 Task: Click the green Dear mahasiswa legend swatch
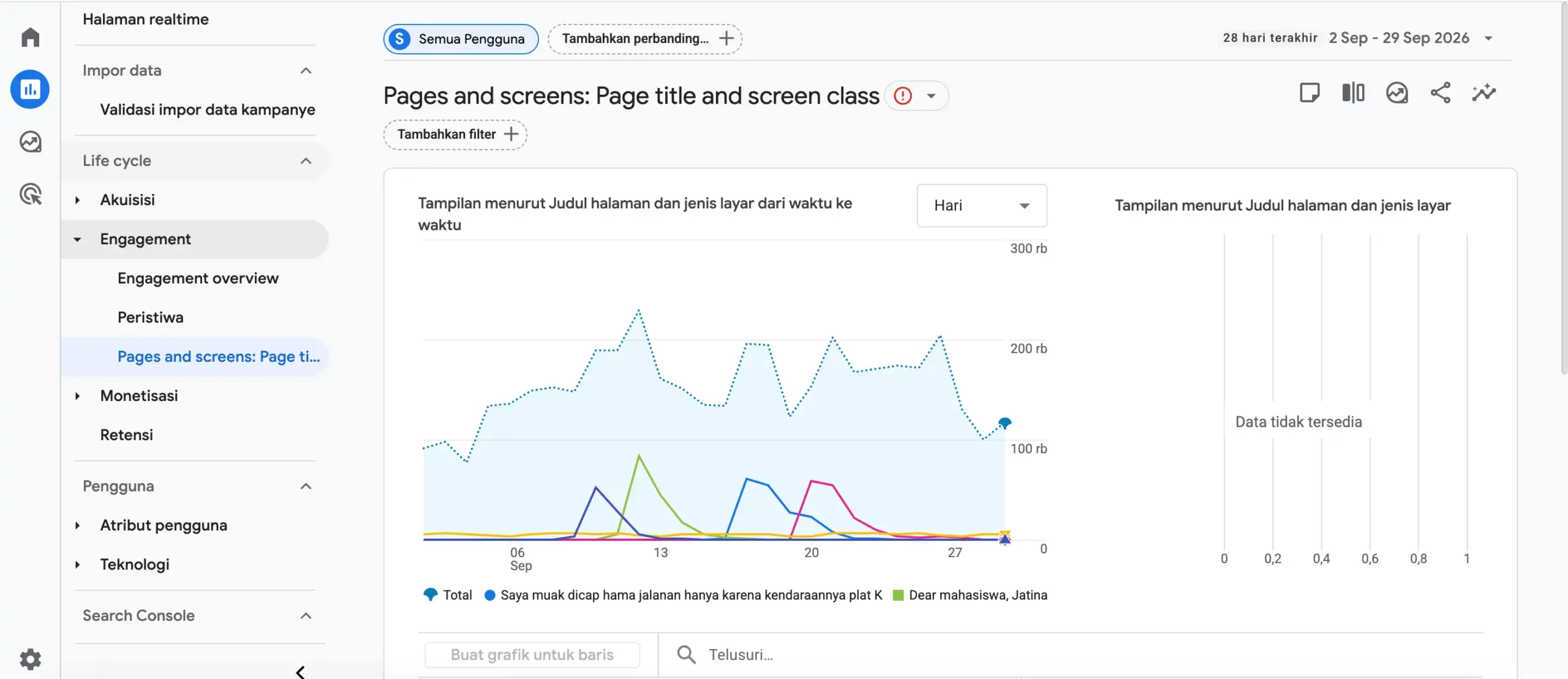pyautogui.click(x=899, y=595)
